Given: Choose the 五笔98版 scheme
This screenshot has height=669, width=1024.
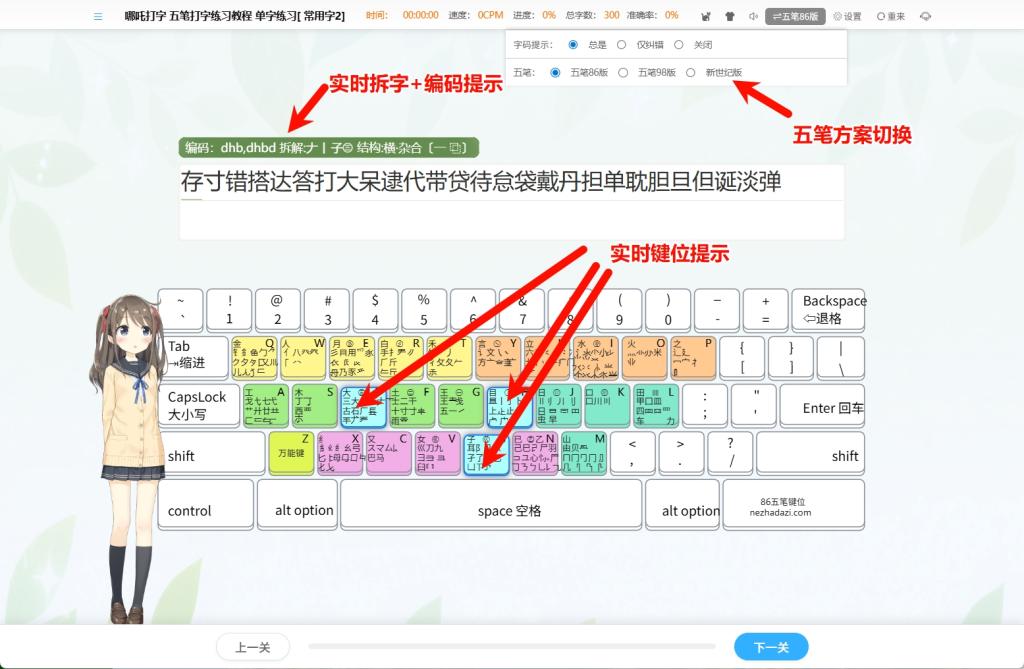Looking at the screenshot, I should point(624,72).
